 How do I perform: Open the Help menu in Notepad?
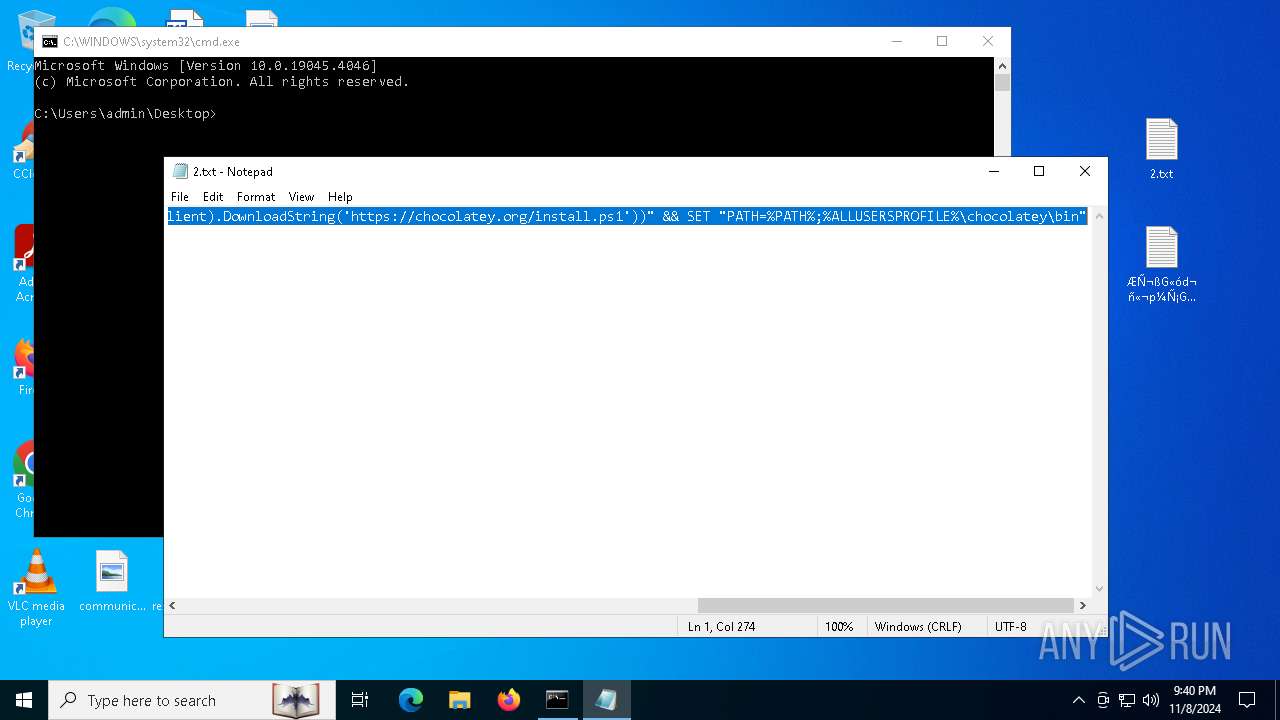(340, 197)
